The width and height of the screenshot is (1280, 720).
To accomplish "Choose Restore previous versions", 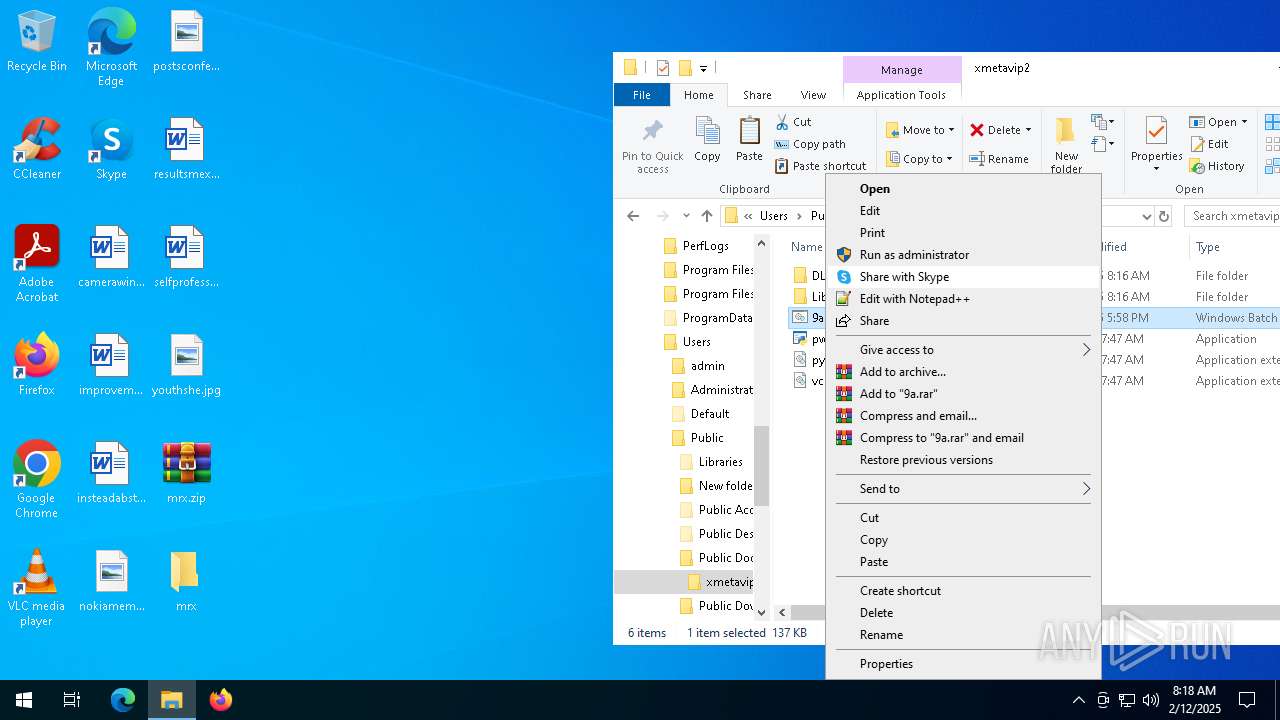I will pos(964,460).
